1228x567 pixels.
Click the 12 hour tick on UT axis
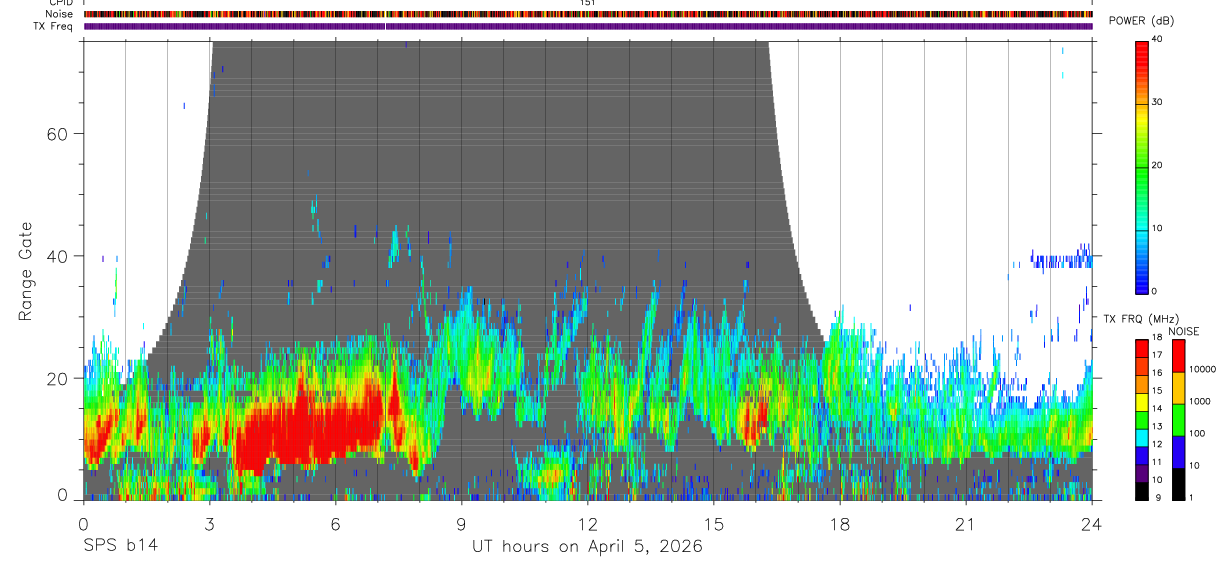tap(588, 524)
